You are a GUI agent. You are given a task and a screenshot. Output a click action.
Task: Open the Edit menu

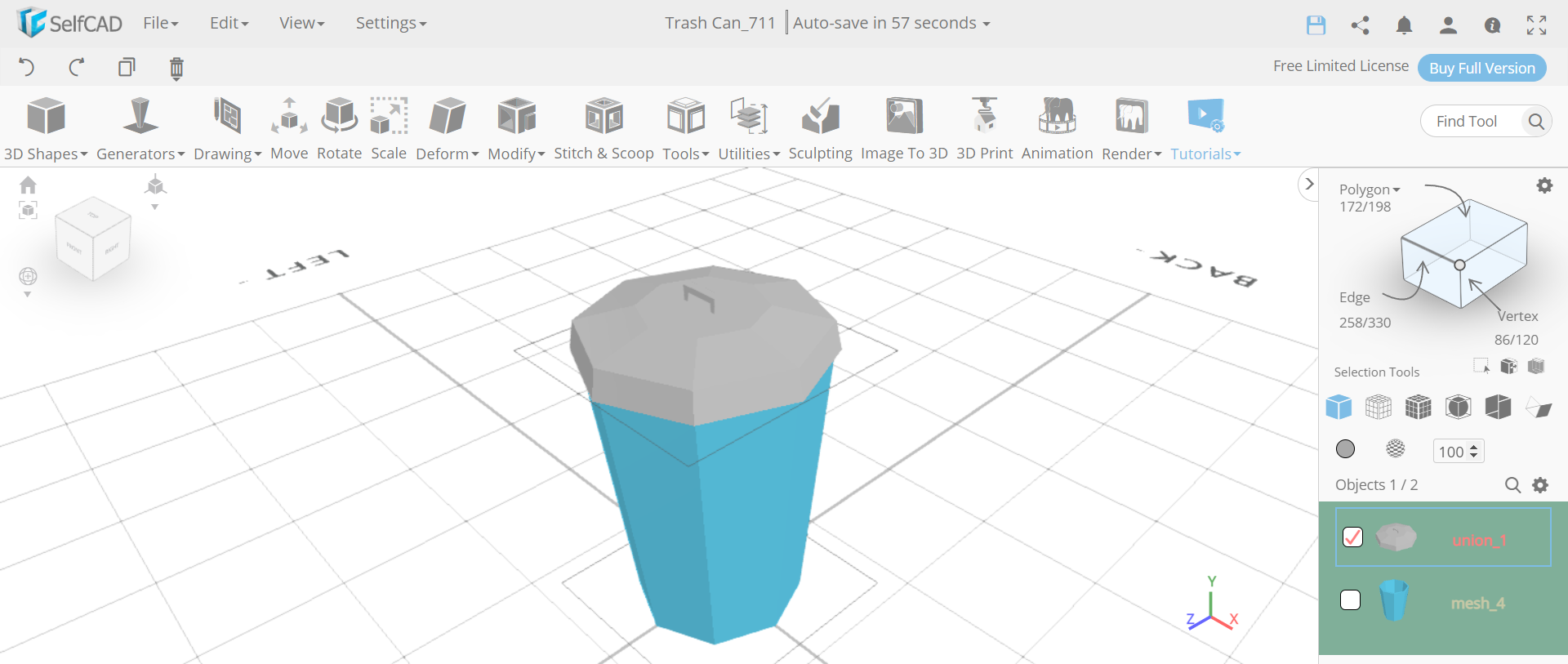point(229,23)
